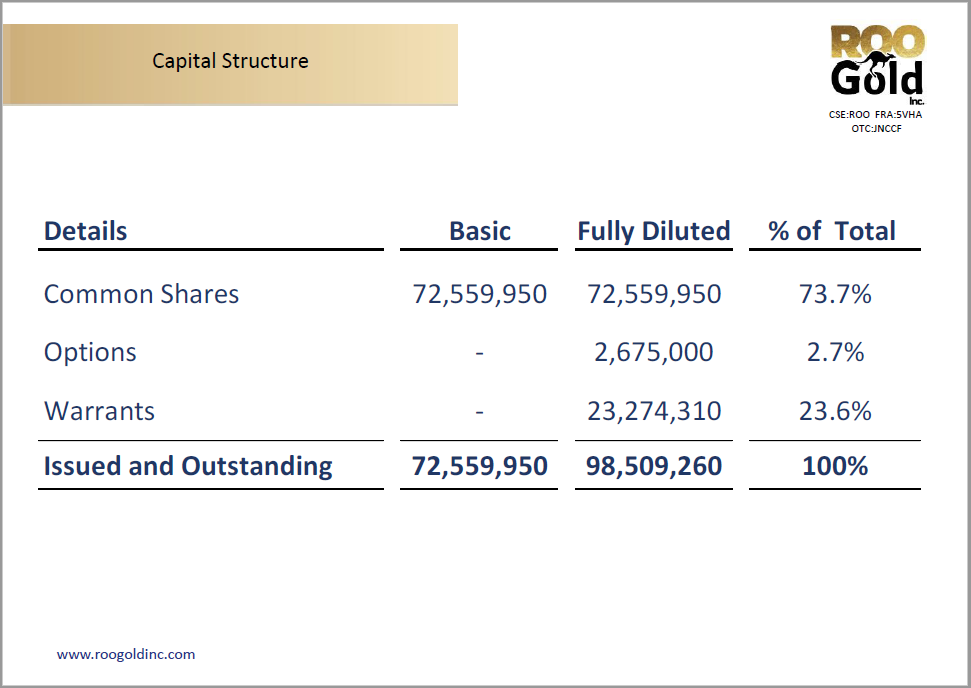Select the "Capital Structure" slide title
The image size is (971, 688).
230,61
